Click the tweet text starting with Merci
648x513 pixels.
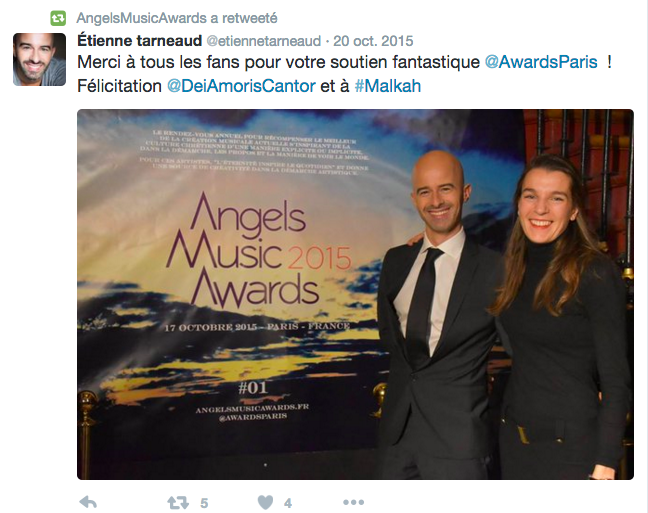pyautogui.click(x=344, y=74)
